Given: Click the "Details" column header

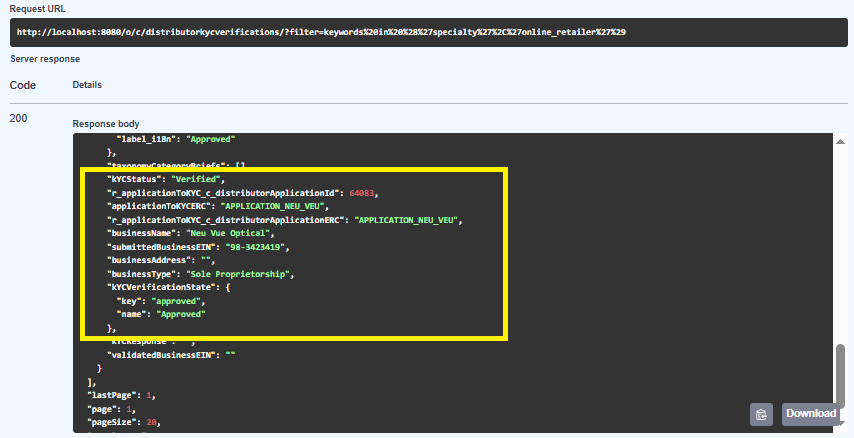Looking at the screenshot, I should pos(87,85).
